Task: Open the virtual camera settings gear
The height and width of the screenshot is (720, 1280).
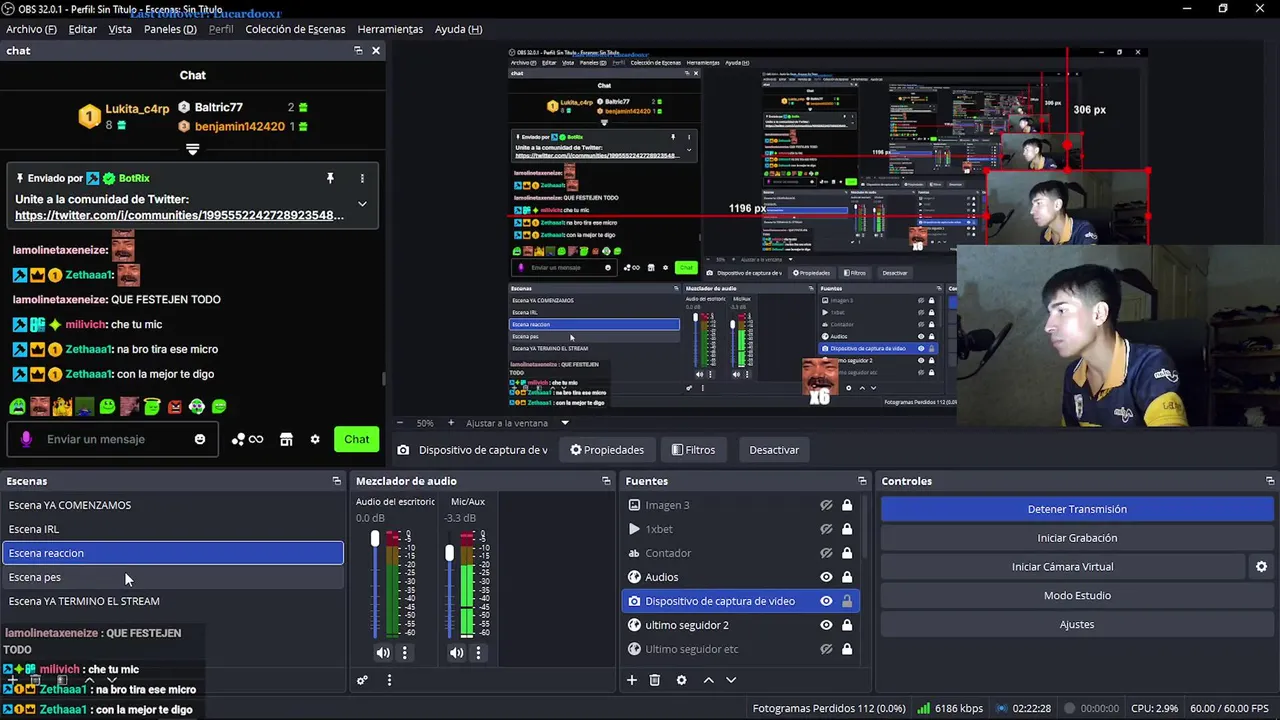Action: [x=1261, y=566]
